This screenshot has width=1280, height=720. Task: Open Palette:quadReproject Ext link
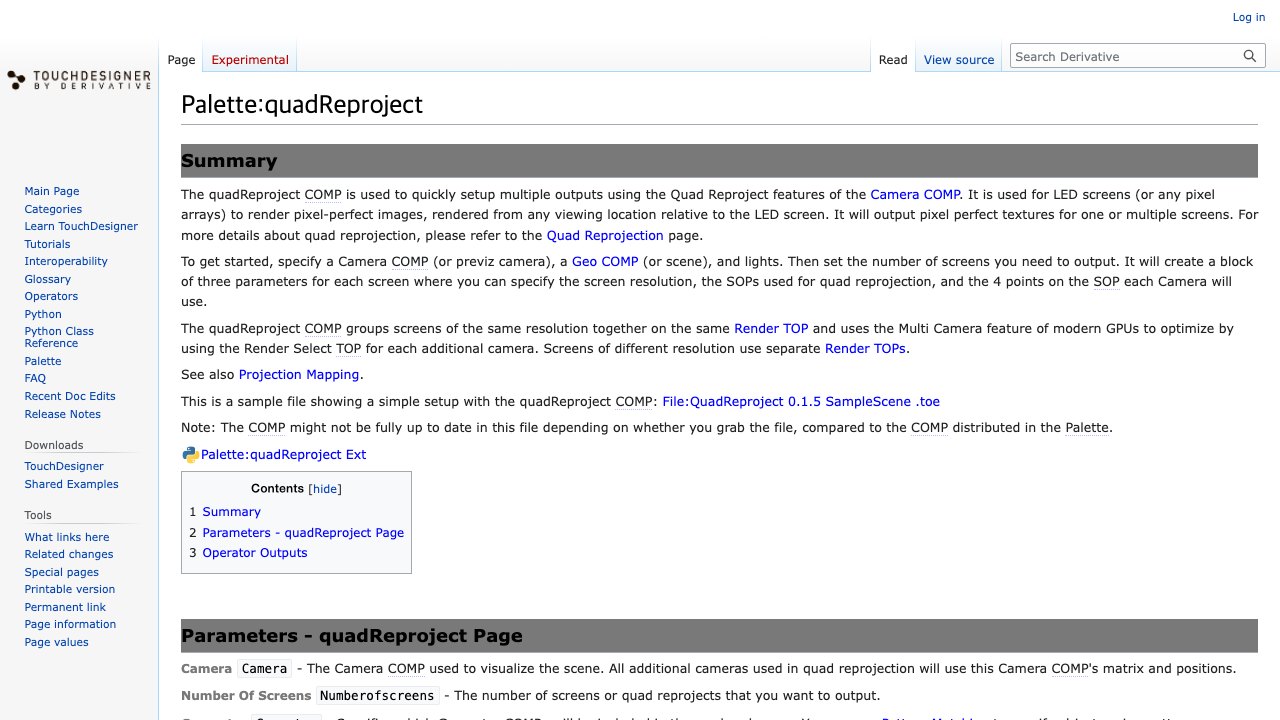tap(283, 455)
